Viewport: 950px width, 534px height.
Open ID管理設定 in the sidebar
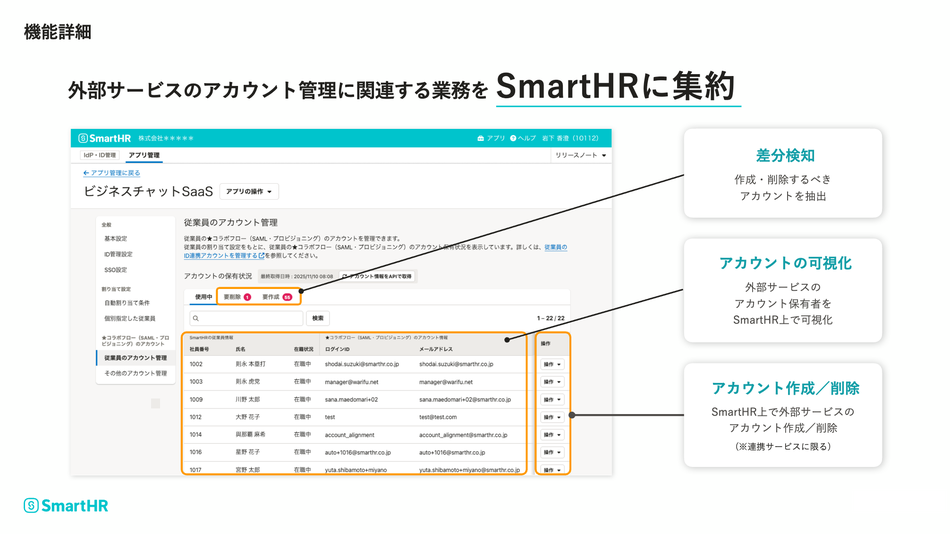(x=118, y=255)
